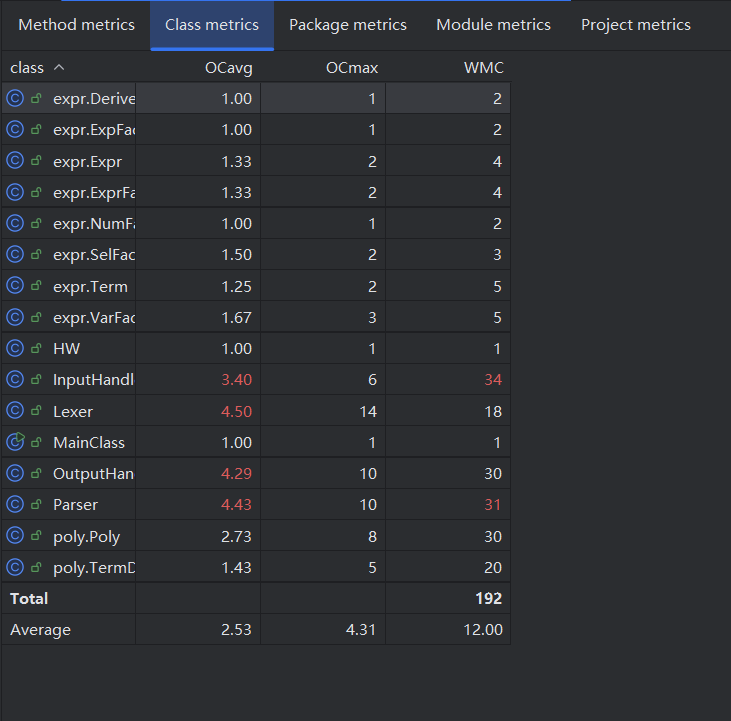731x721 pixels.
Task: Click the class icon for InputHandl
Action: (x=15, y=379)
